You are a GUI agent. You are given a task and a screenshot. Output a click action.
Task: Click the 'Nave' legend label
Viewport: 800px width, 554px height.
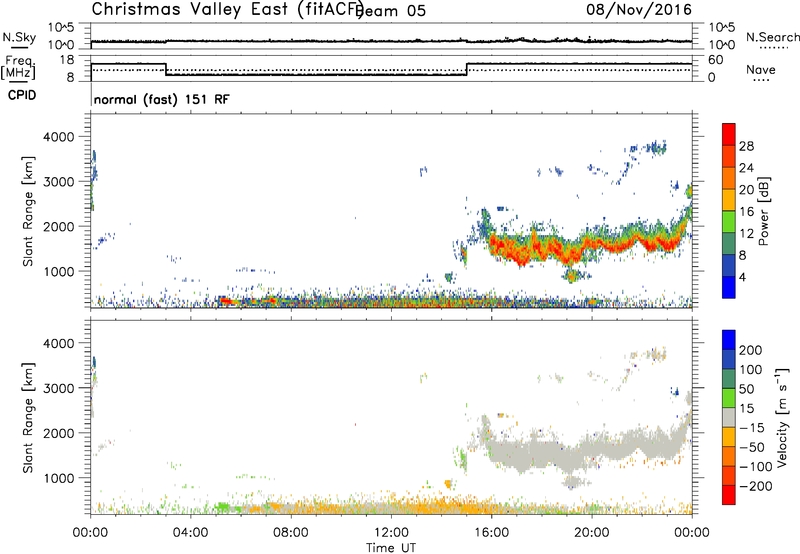[761, 70]
